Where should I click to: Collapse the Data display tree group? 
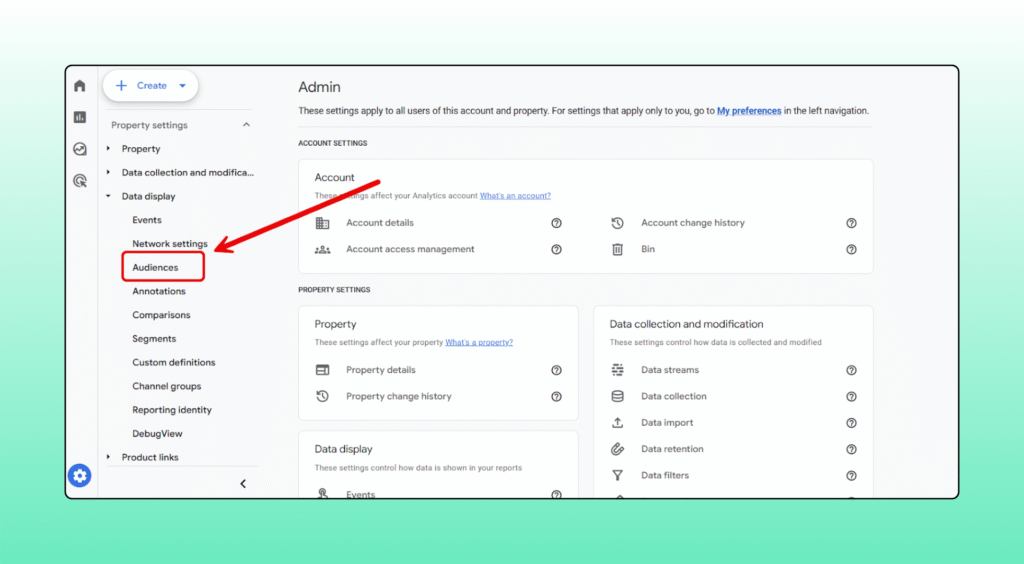(x=109, y=197)
